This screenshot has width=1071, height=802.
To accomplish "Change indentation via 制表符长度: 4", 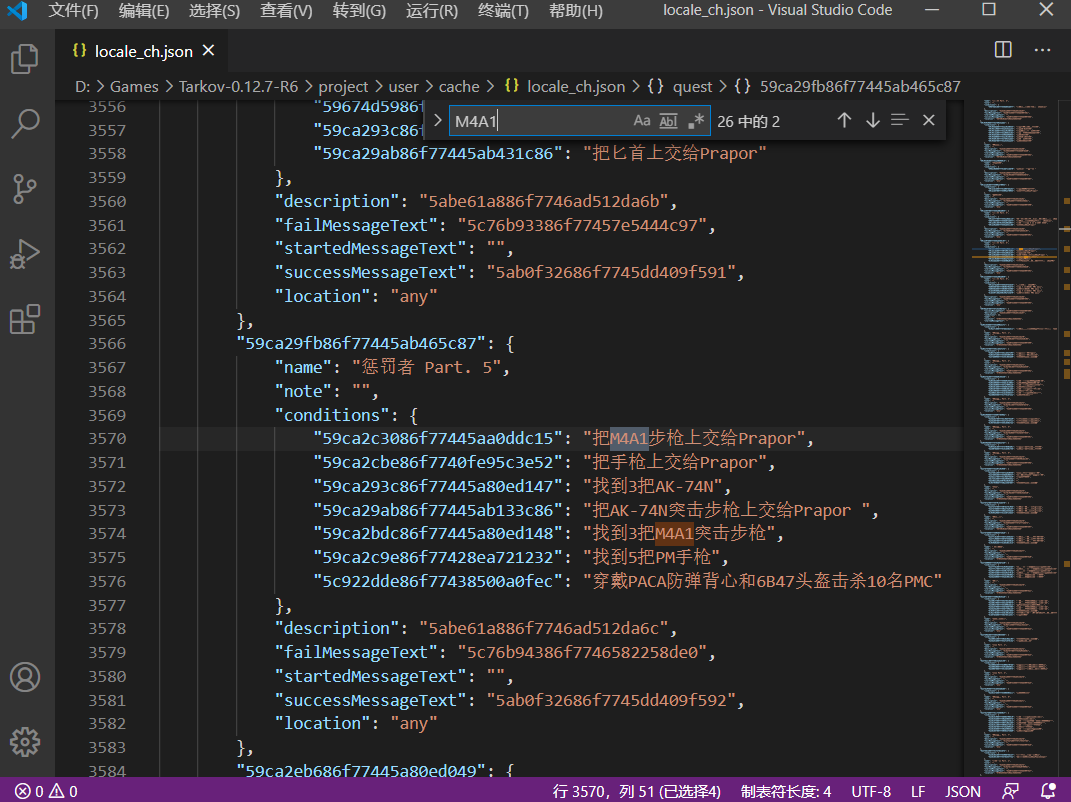I will click(x=785, y=791).
